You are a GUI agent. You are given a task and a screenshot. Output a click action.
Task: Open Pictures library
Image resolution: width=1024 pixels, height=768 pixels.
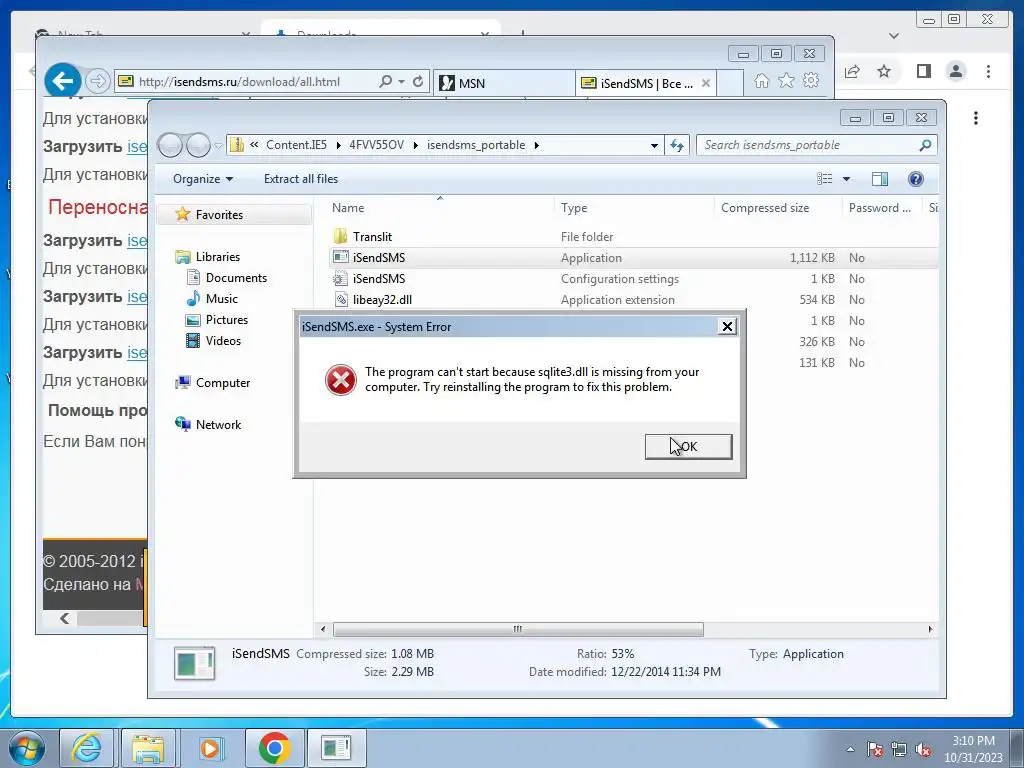pos(227,319)
